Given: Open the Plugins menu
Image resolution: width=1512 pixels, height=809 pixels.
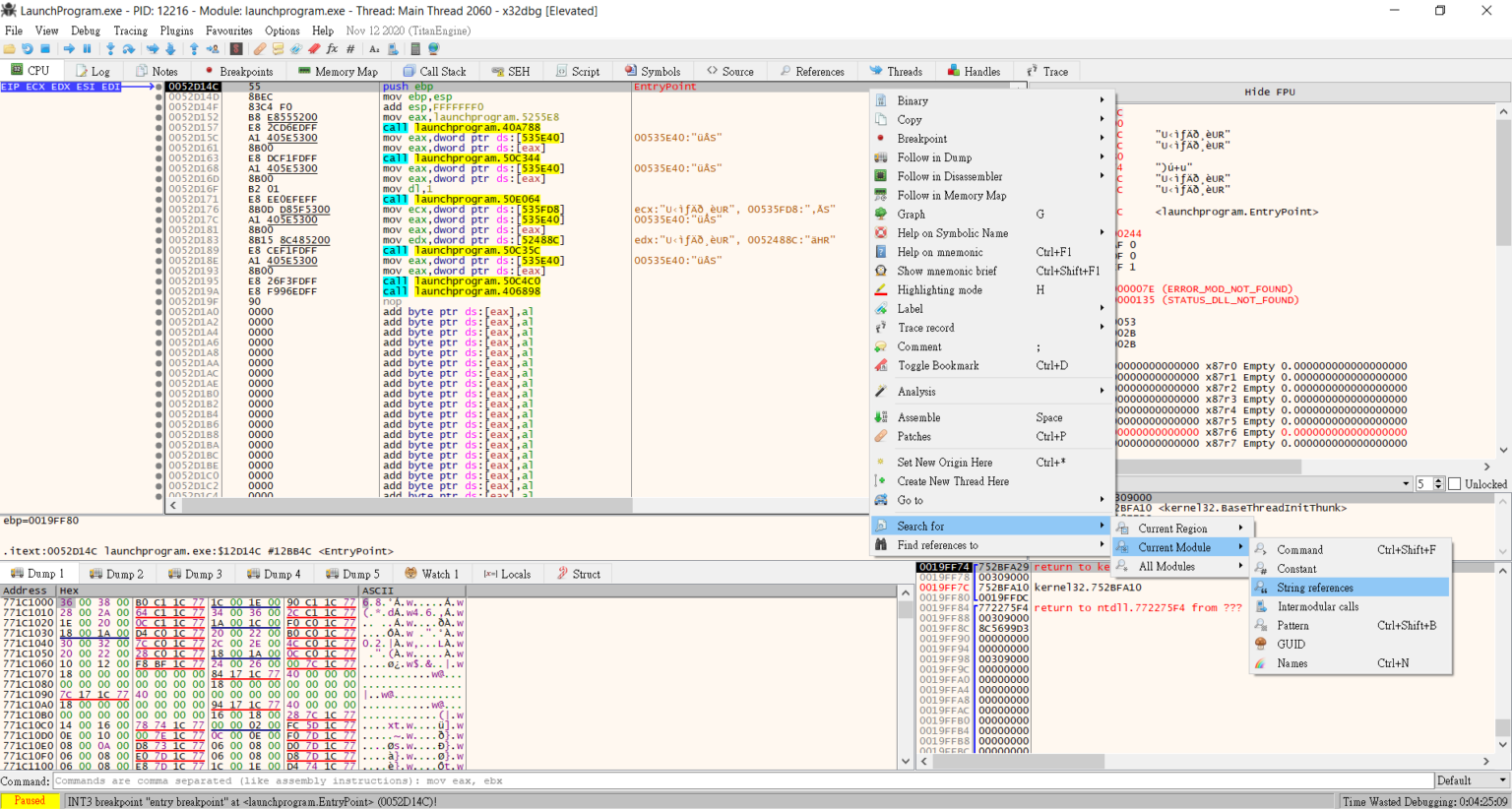Looking at the screenshot, I should pos(176,31).
